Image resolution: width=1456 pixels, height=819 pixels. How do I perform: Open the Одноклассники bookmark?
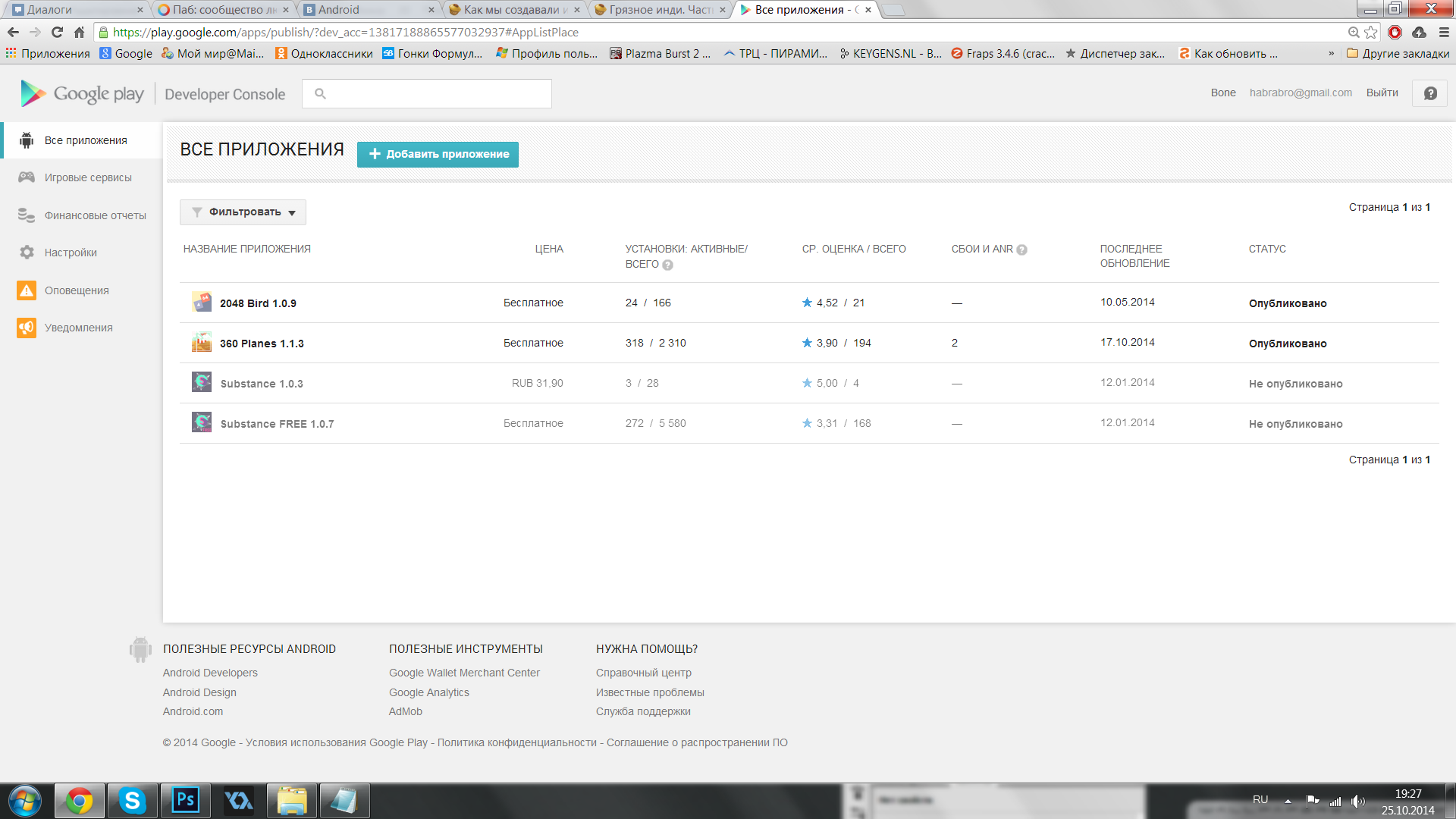coord(324,54)
